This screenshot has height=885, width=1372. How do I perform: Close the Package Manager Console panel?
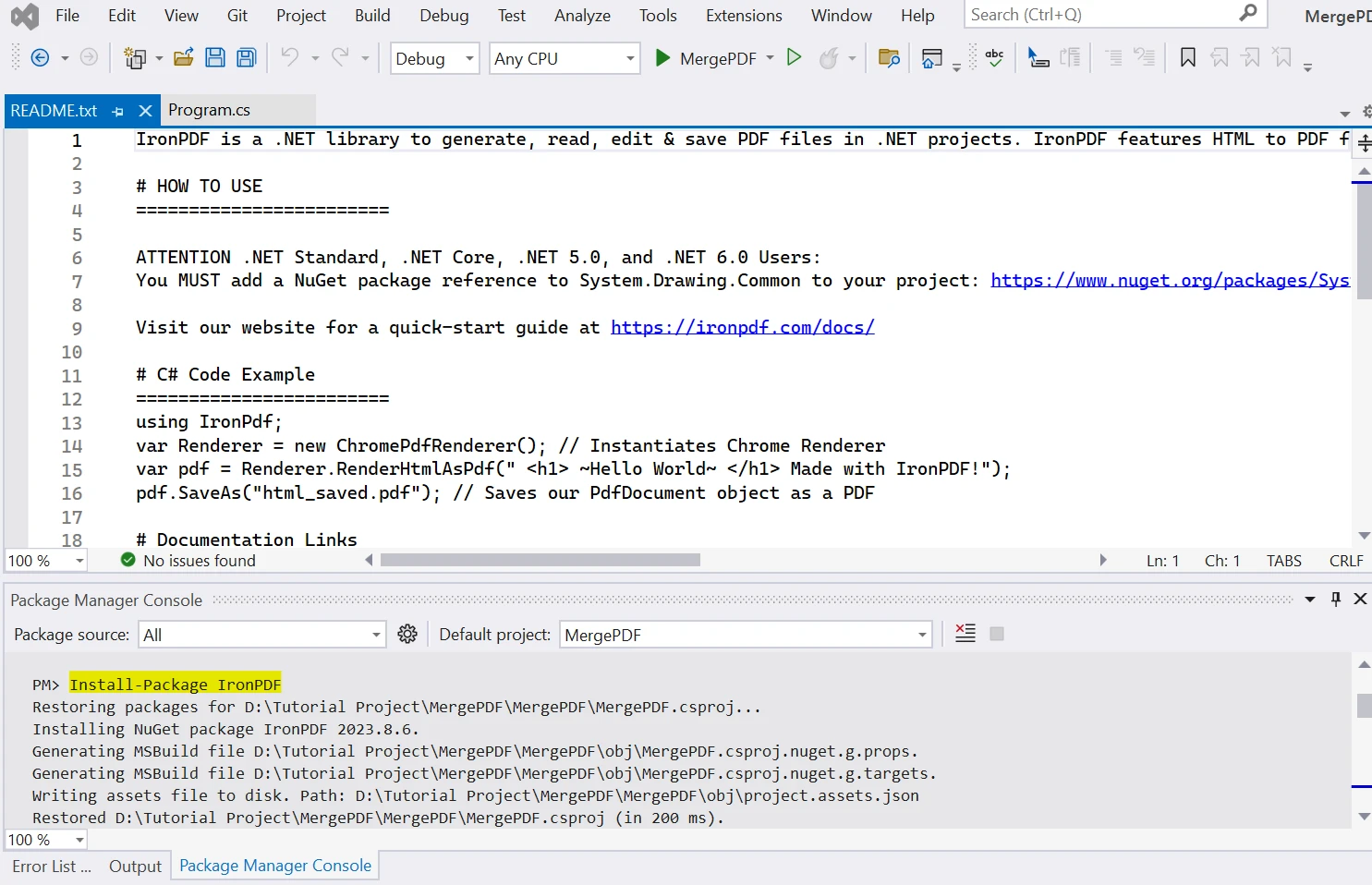(x=1360, y=599)
